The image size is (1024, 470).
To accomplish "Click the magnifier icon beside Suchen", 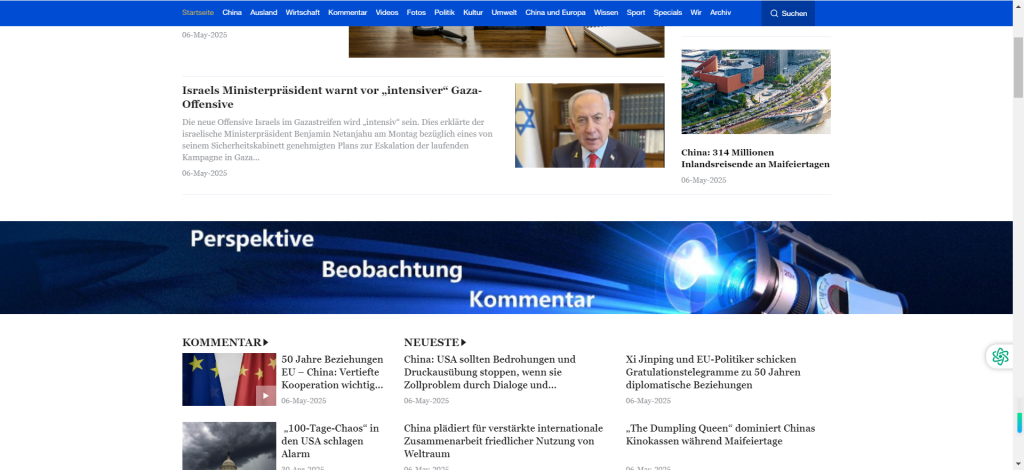I will tap(774, 13).
